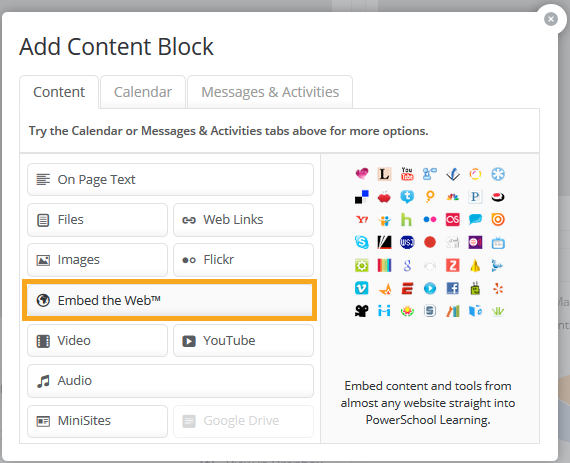Click the solid red circle icon
Screen dimensions: 570x463
430,242
